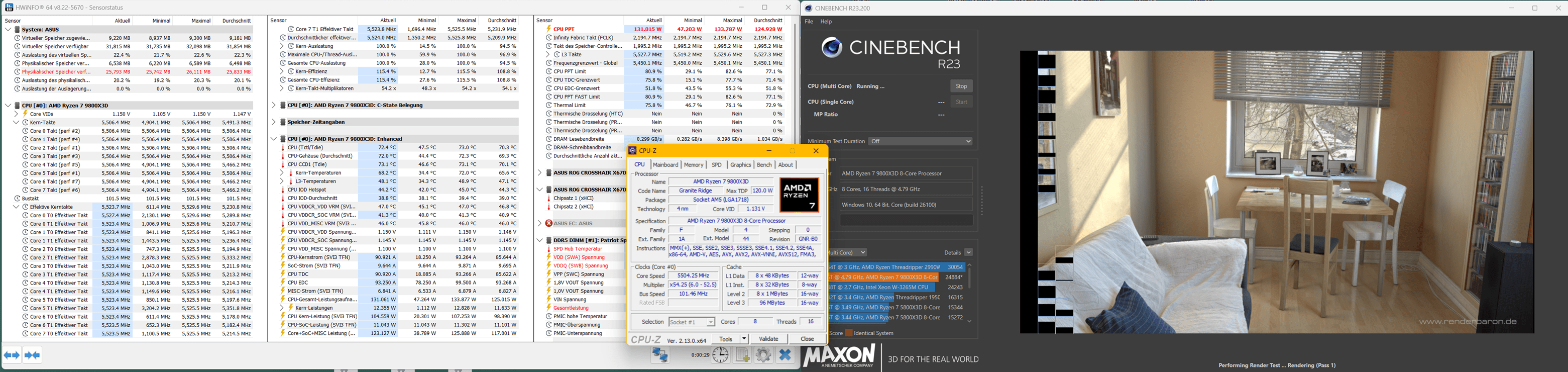The width and height of the screenshot is (1568, 372).
Task: Expand the ASUS EC: ASUS sensor group
Action: click(540, 223)
